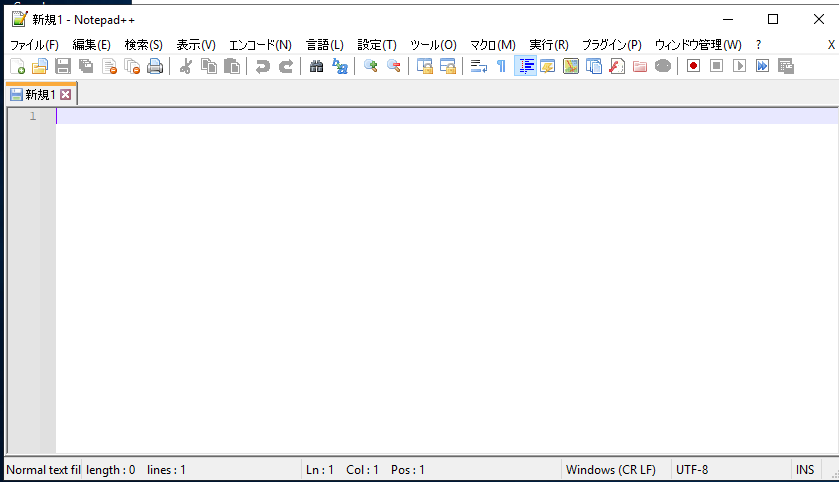
Task: Select the 新規1 document tab
Action: [41, 95]
